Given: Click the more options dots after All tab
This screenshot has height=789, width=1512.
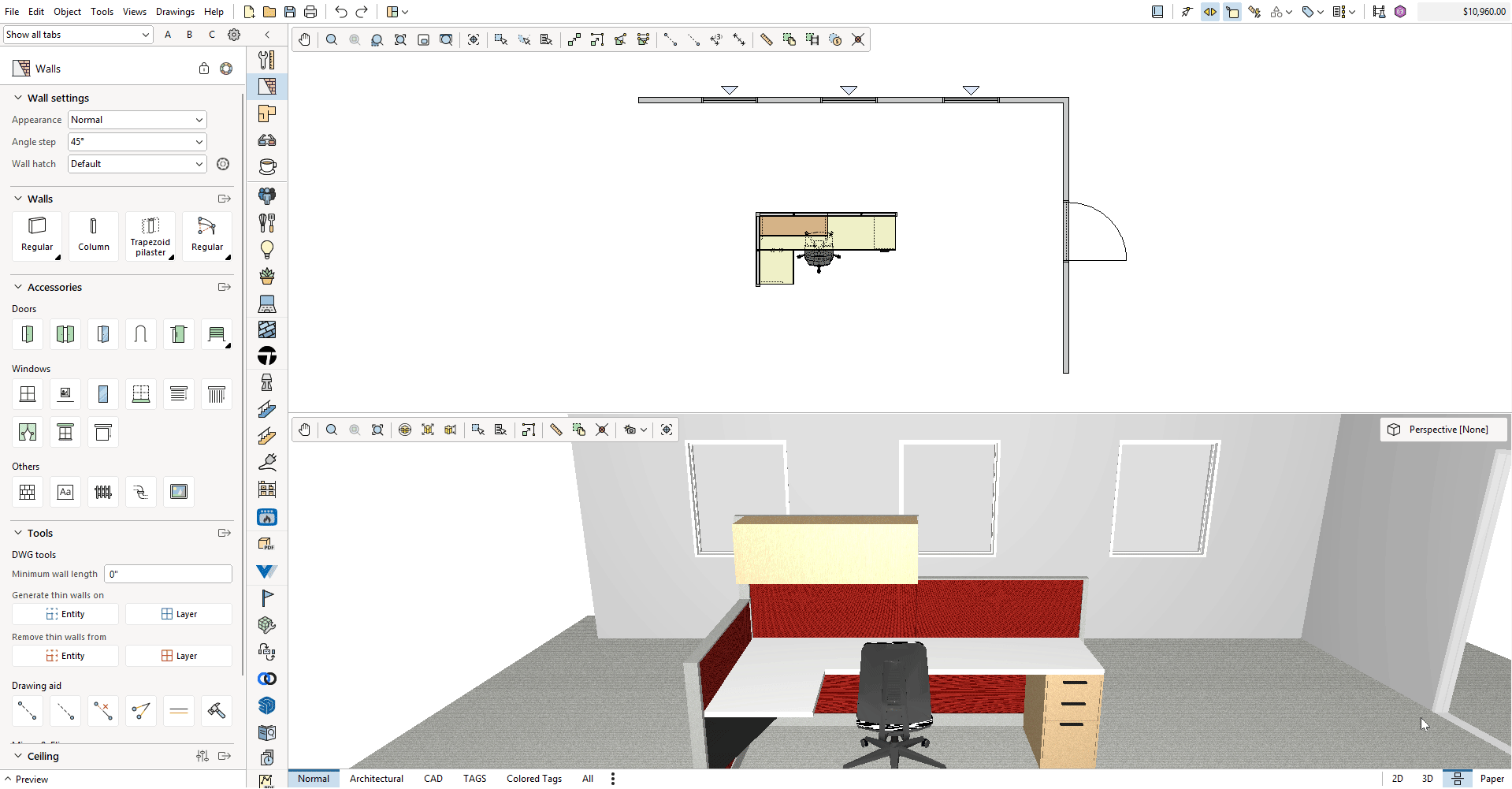Looking at the screenshot, I should [x=613, y=779].
